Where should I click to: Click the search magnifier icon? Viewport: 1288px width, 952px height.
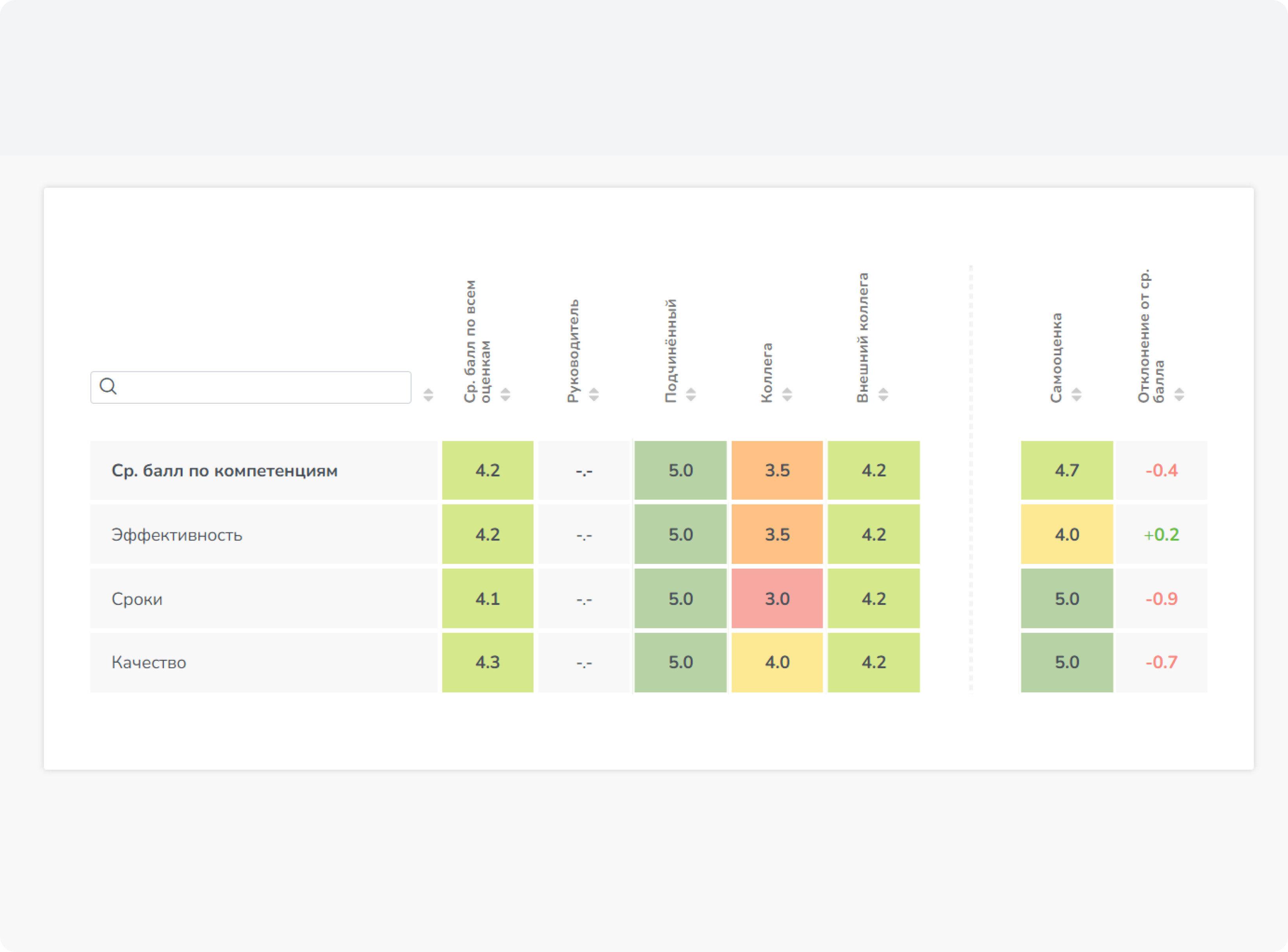[x=108, y=386]
